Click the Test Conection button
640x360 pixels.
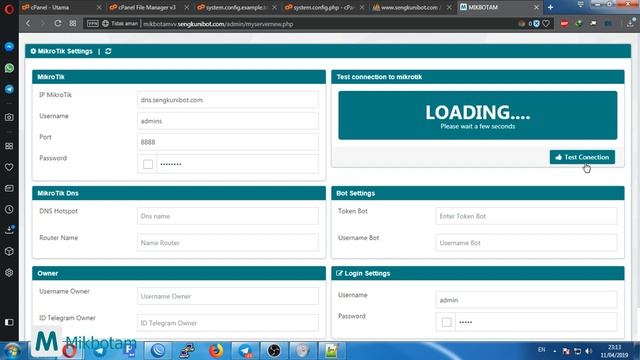click(582, 157)
